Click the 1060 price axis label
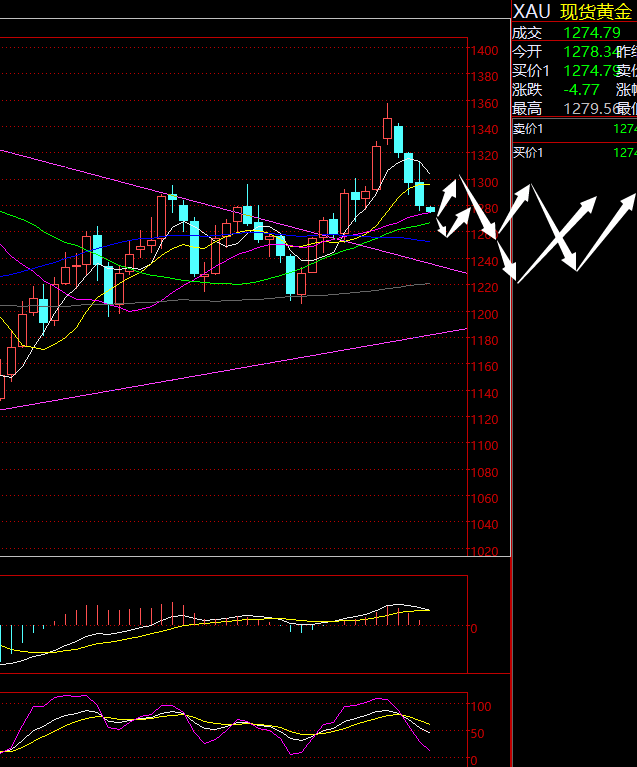Image resolution: width=637 pixels, height=767 pixels. click(x=484, y=498)
